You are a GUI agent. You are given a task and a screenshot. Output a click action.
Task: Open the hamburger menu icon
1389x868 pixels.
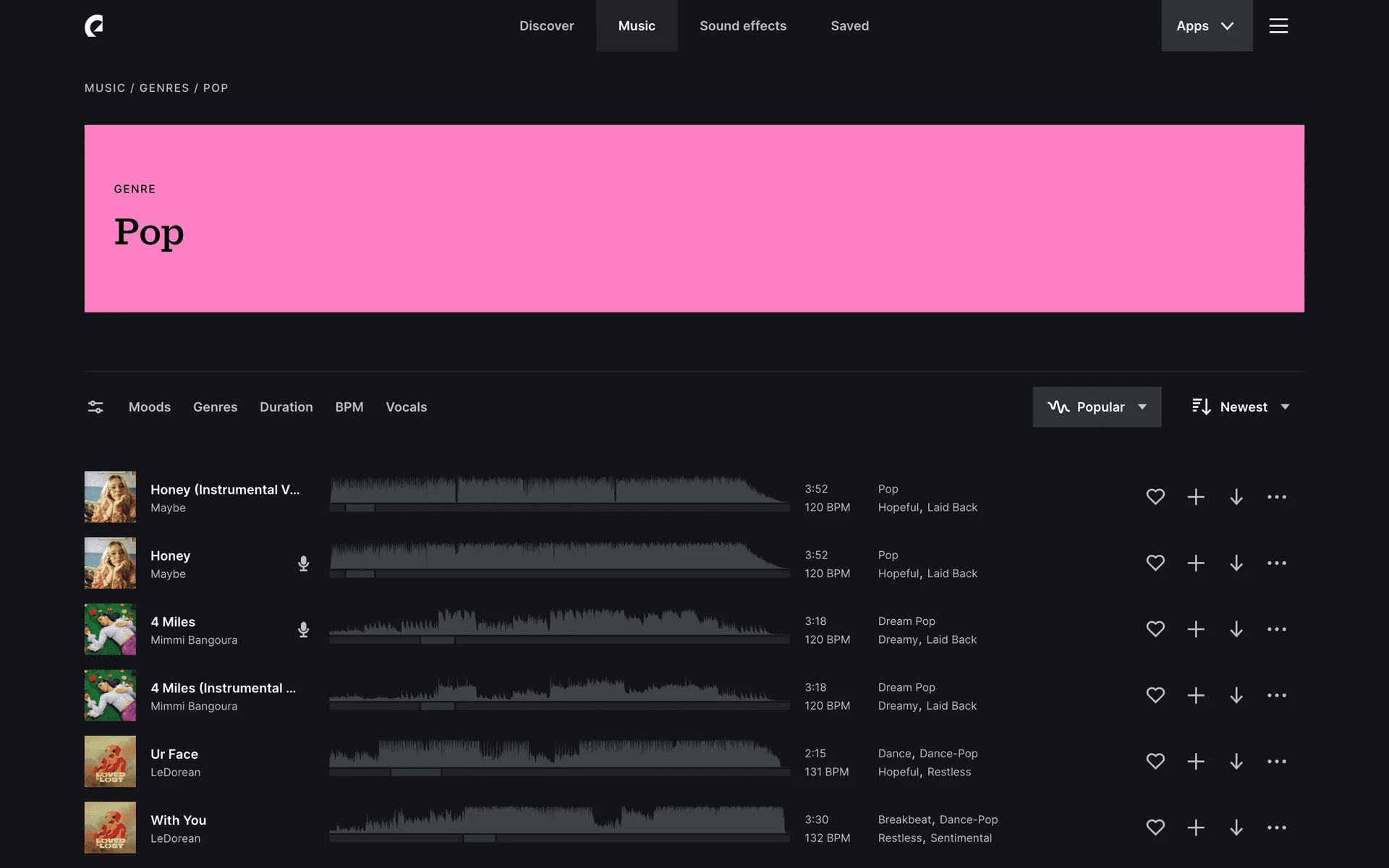click(1278, 26)
